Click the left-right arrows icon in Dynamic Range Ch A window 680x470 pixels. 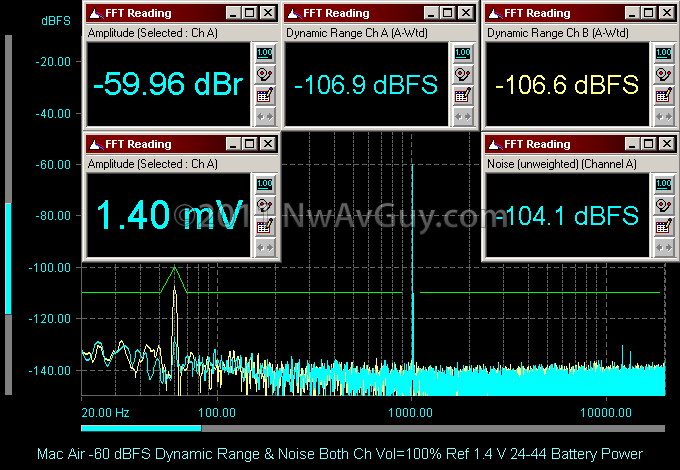click(x=462, y=116)
